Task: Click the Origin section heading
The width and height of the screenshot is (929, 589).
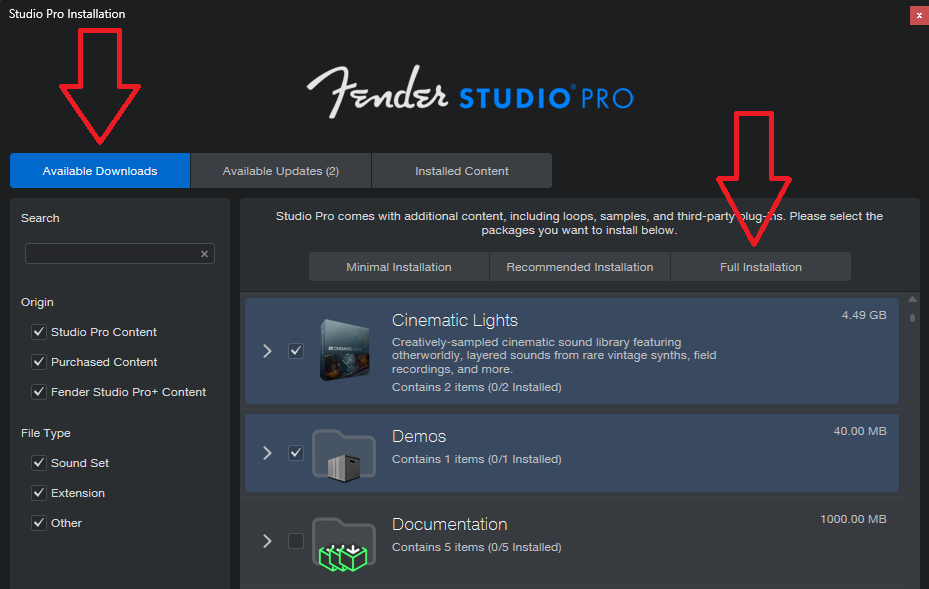Action: (x=37, y=302)
